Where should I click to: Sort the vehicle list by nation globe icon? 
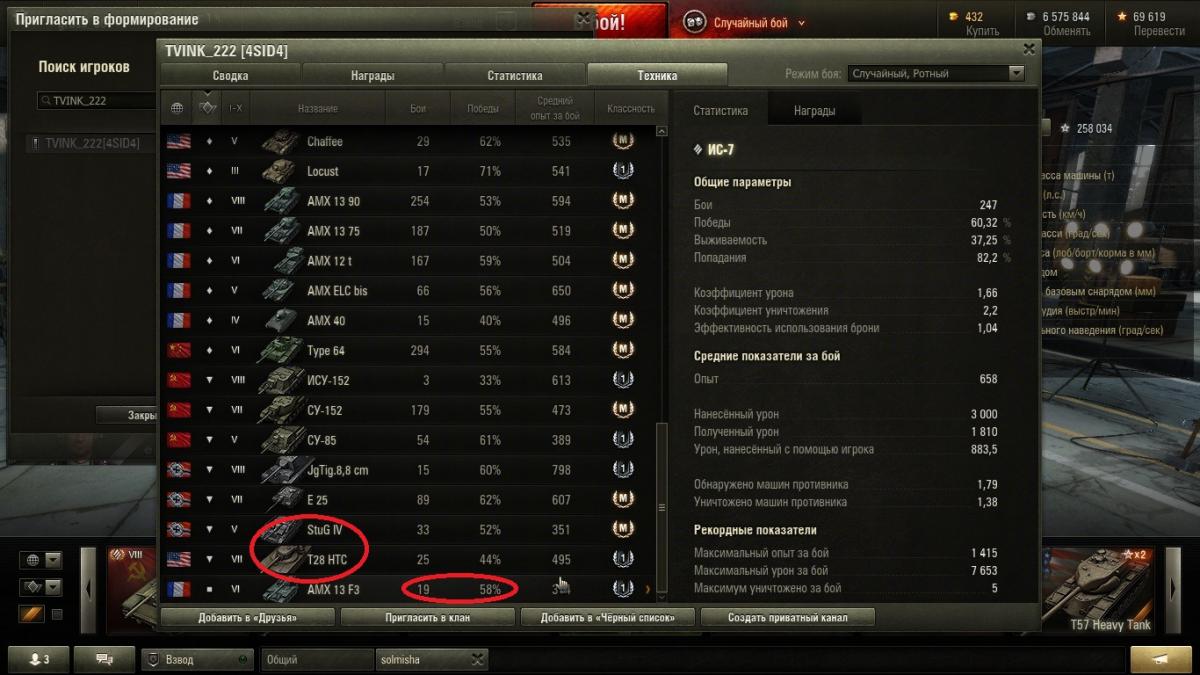[178, 108]
